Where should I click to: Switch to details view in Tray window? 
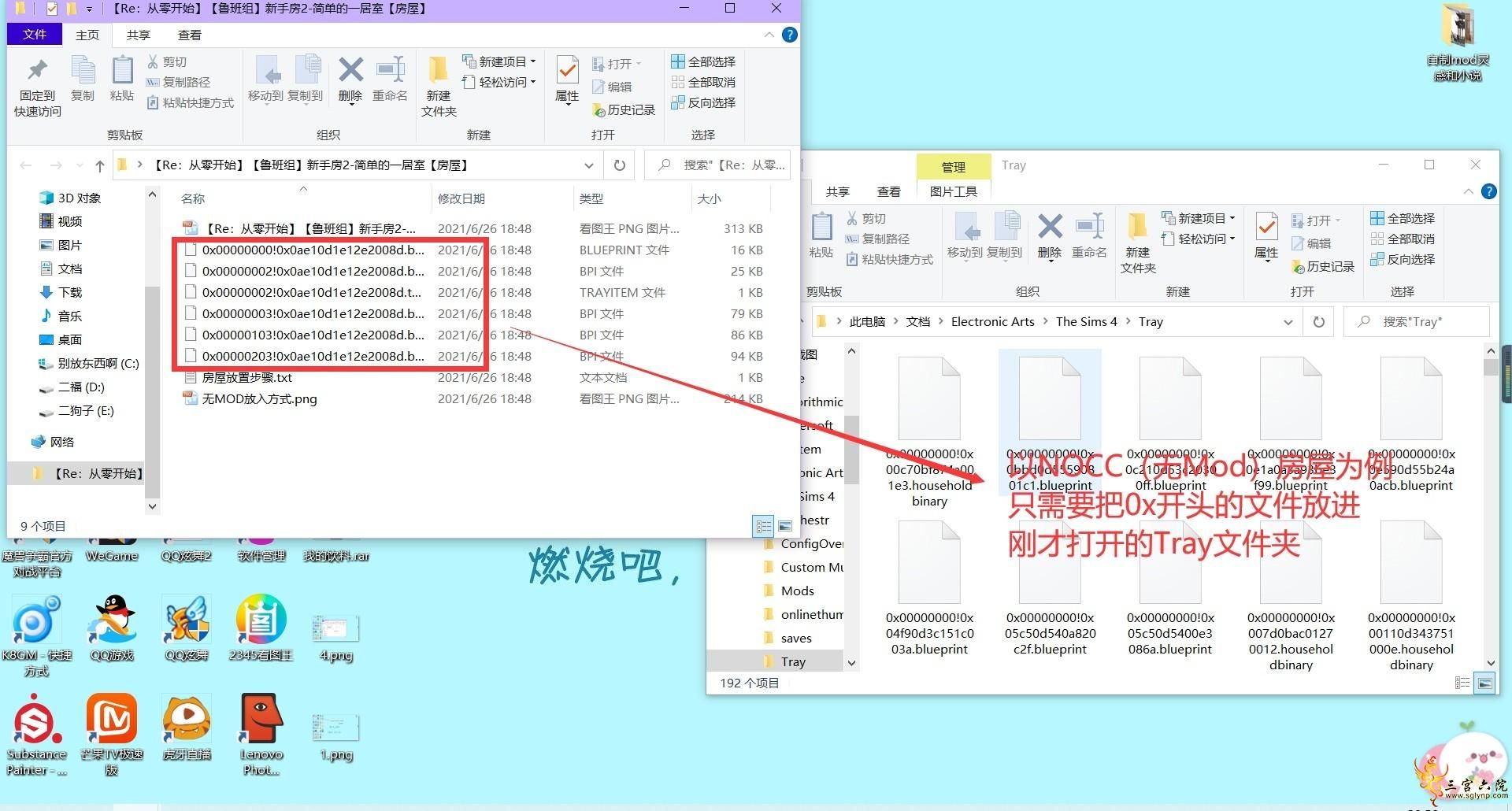tap(1462, 683)
